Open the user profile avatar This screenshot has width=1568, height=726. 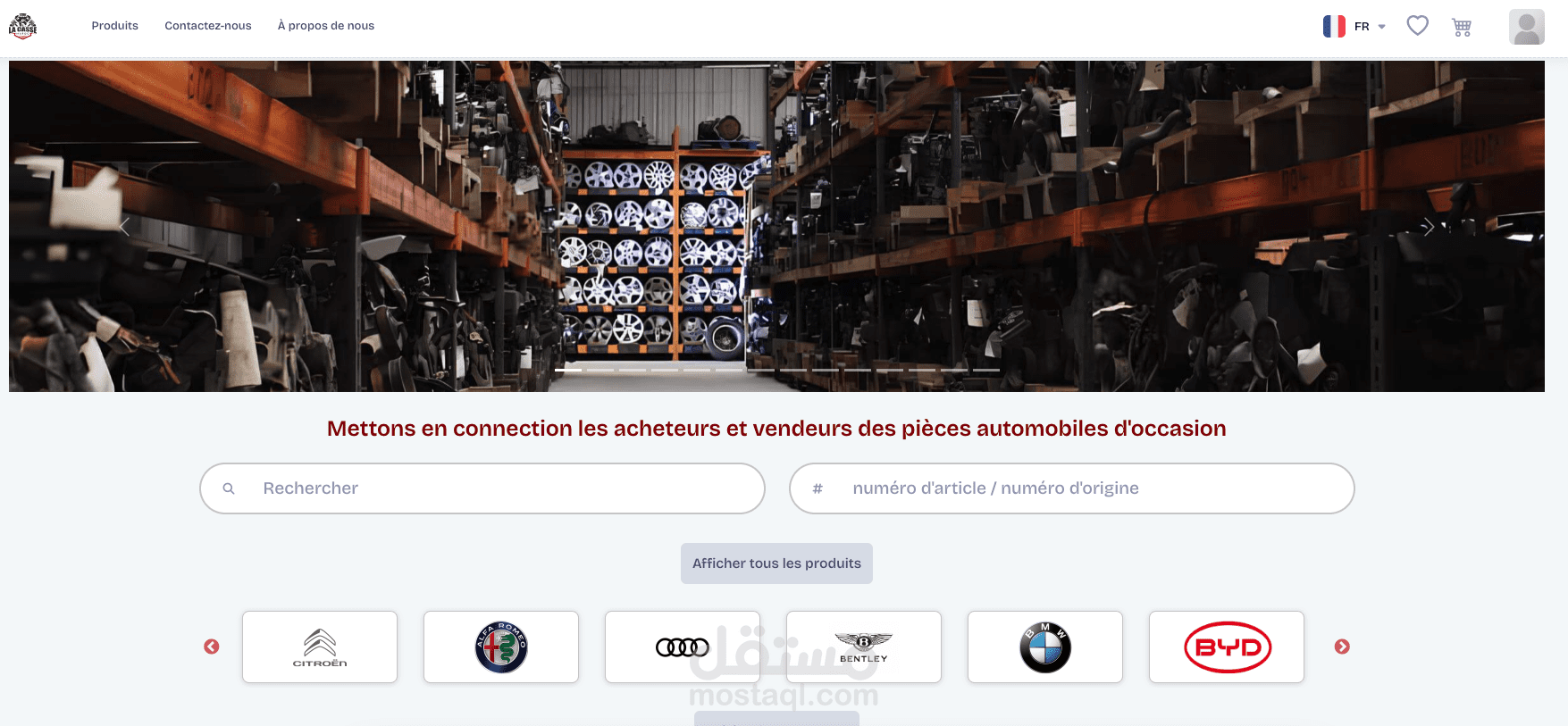click(x=1527, y=27)
